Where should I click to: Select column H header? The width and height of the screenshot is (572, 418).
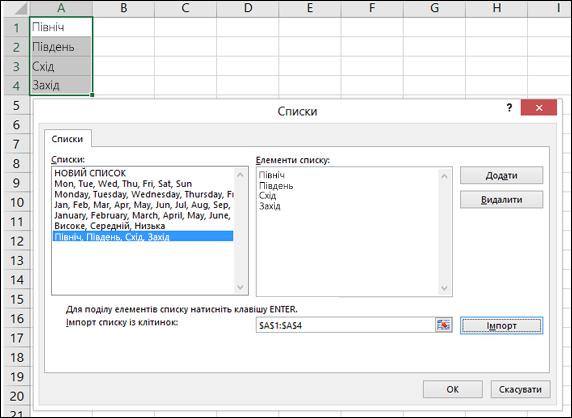click(496, 8)
